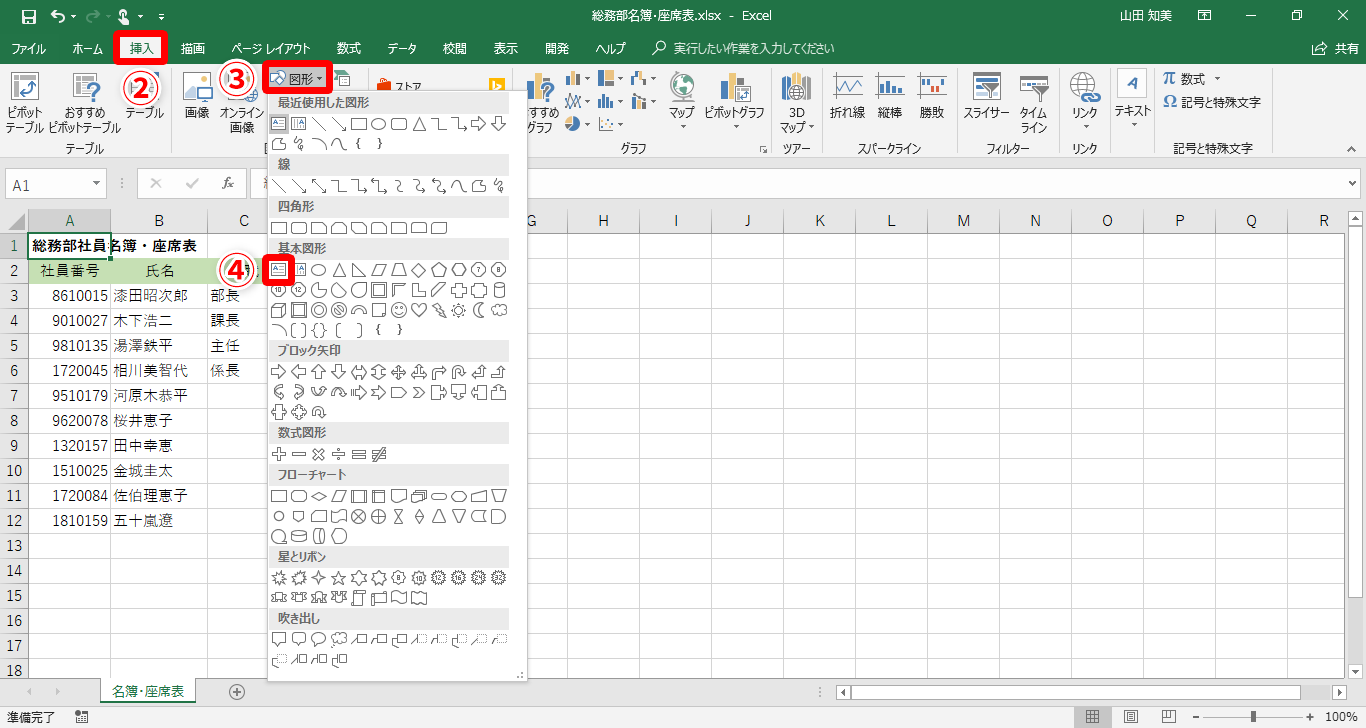This screenshot has height=728, width=1366.
Task: Click the Save icon in quick access toolbar
Action: 28,16
